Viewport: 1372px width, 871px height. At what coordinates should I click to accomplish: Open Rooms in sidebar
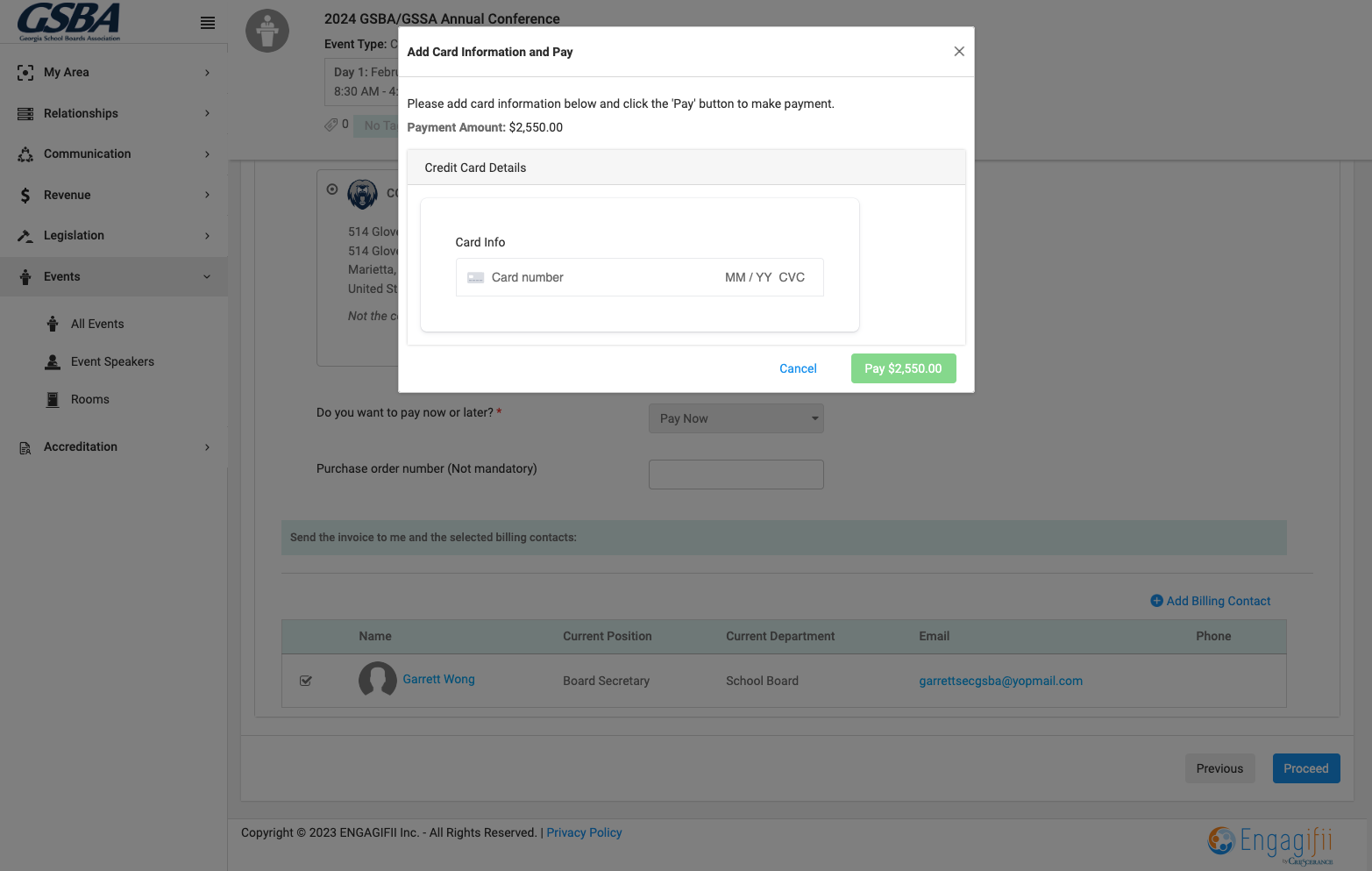[x=90, y=399]
